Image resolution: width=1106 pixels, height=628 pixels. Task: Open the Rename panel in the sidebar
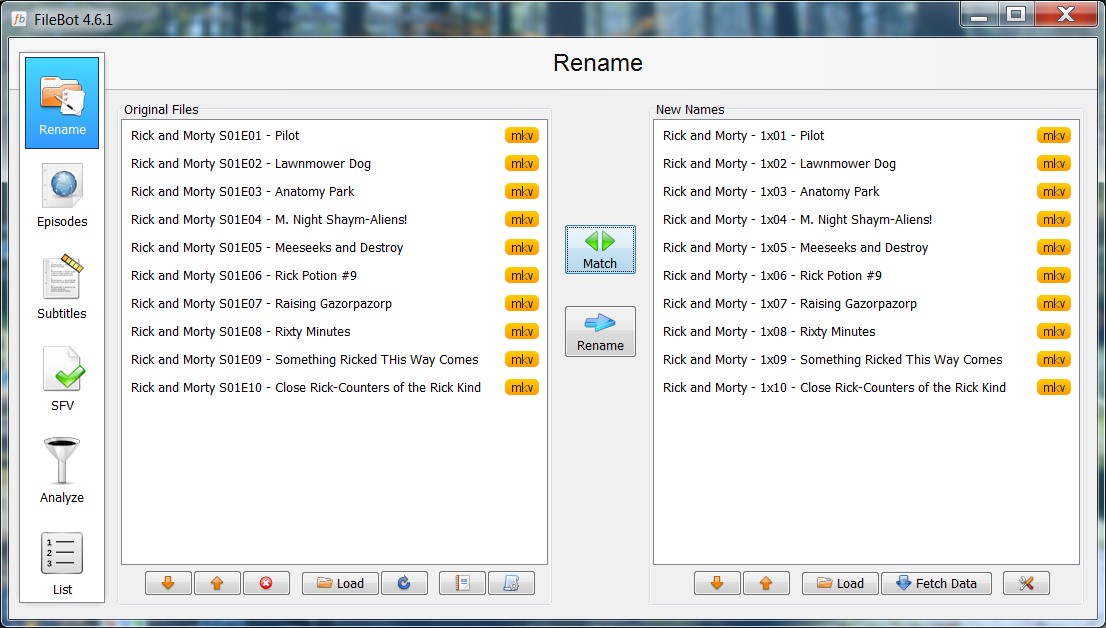62,103
